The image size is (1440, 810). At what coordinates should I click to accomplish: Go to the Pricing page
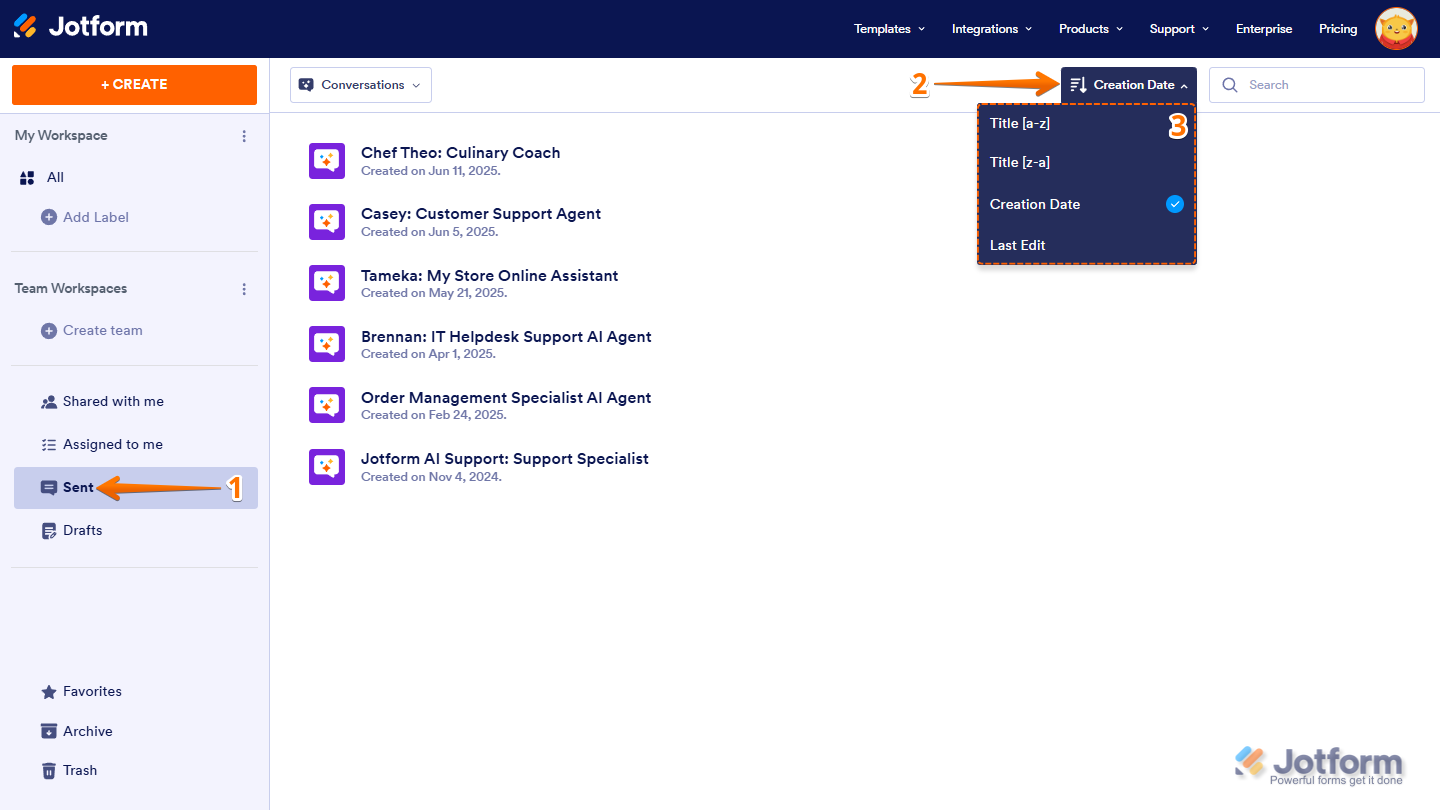(1338, 29)
